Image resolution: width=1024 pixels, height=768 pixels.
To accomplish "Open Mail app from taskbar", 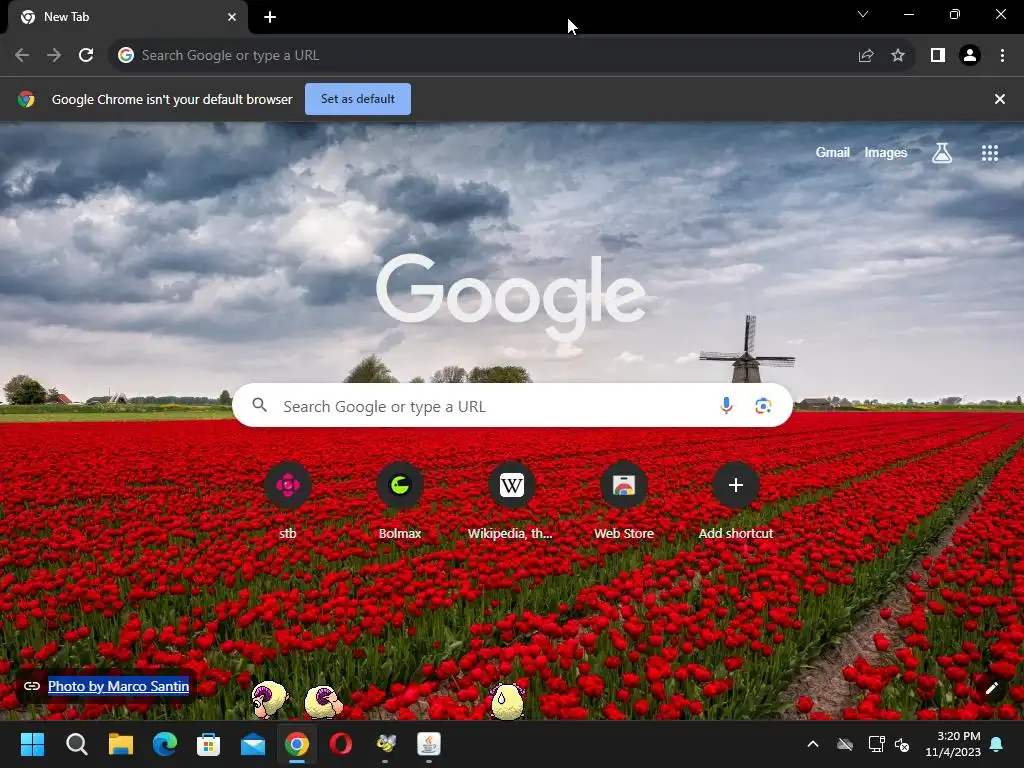I will [x=253, y=744].
